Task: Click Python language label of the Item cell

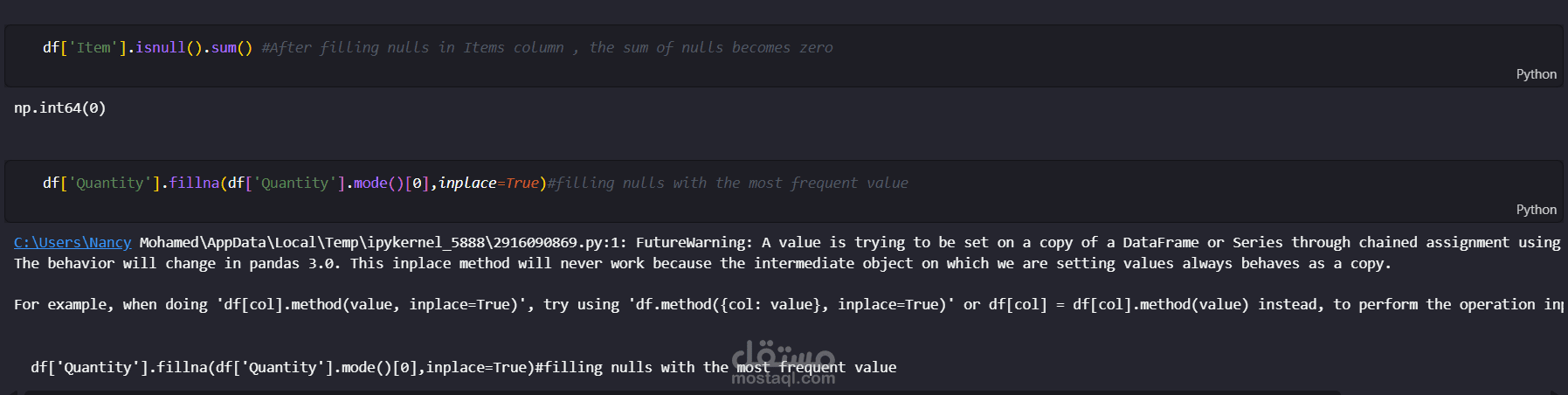Action: pos(1536,74)
